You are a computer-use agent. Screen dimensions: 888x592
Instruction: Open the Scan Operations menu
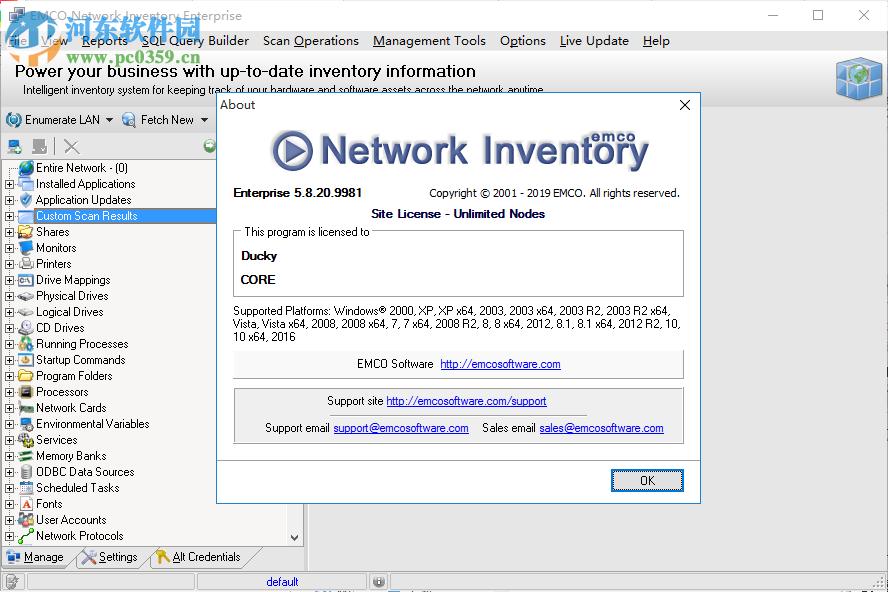point(310,41)
